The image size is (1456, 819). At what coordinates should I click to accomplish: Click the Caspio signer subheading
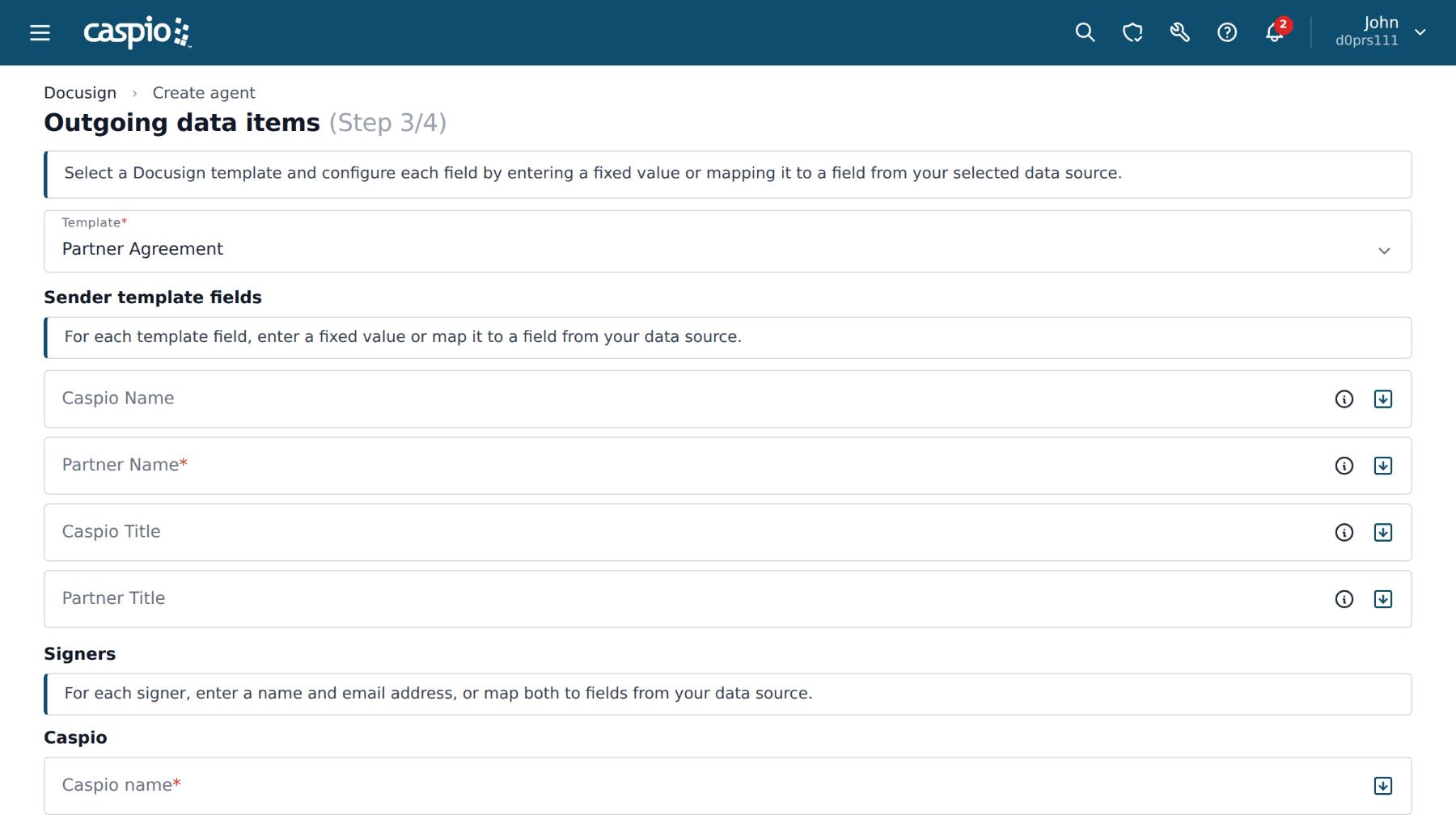pos(75,737)
